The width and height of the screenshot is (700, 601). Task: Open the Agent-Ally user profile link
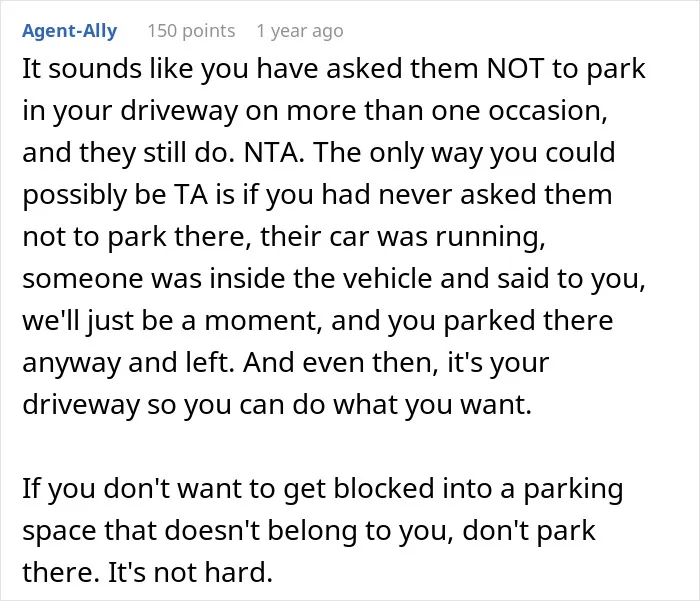click(70, 31)
